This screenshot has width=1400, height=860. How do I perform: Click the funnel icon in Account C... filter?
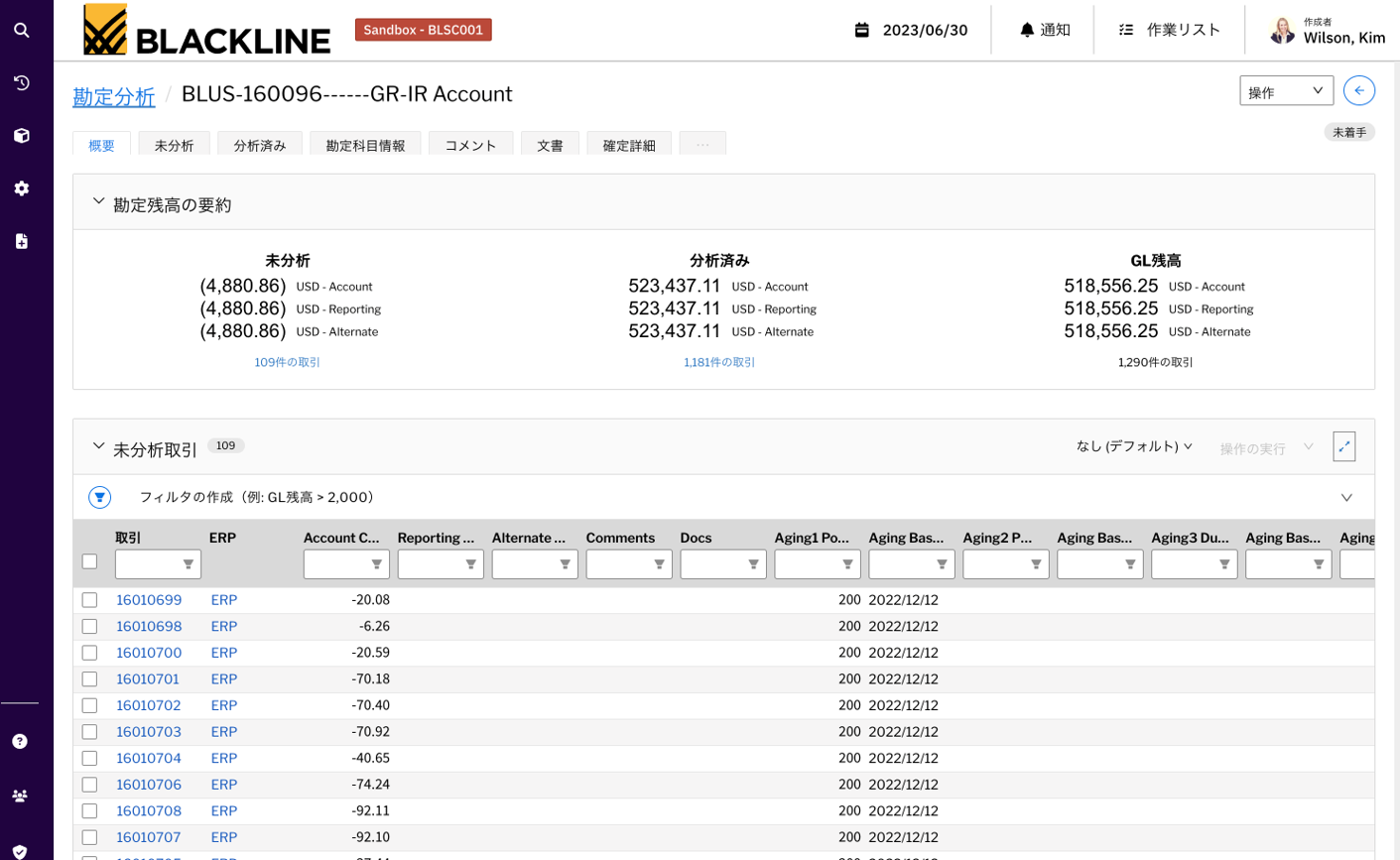click(x=376, y=564)
